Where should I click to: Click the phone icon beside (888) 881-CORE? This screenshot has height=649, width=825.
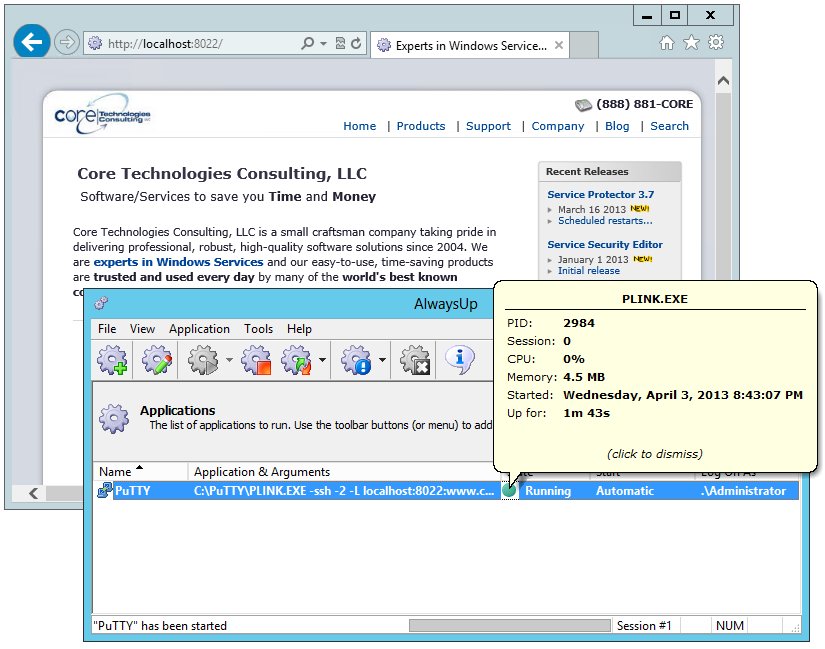(583, 105)
